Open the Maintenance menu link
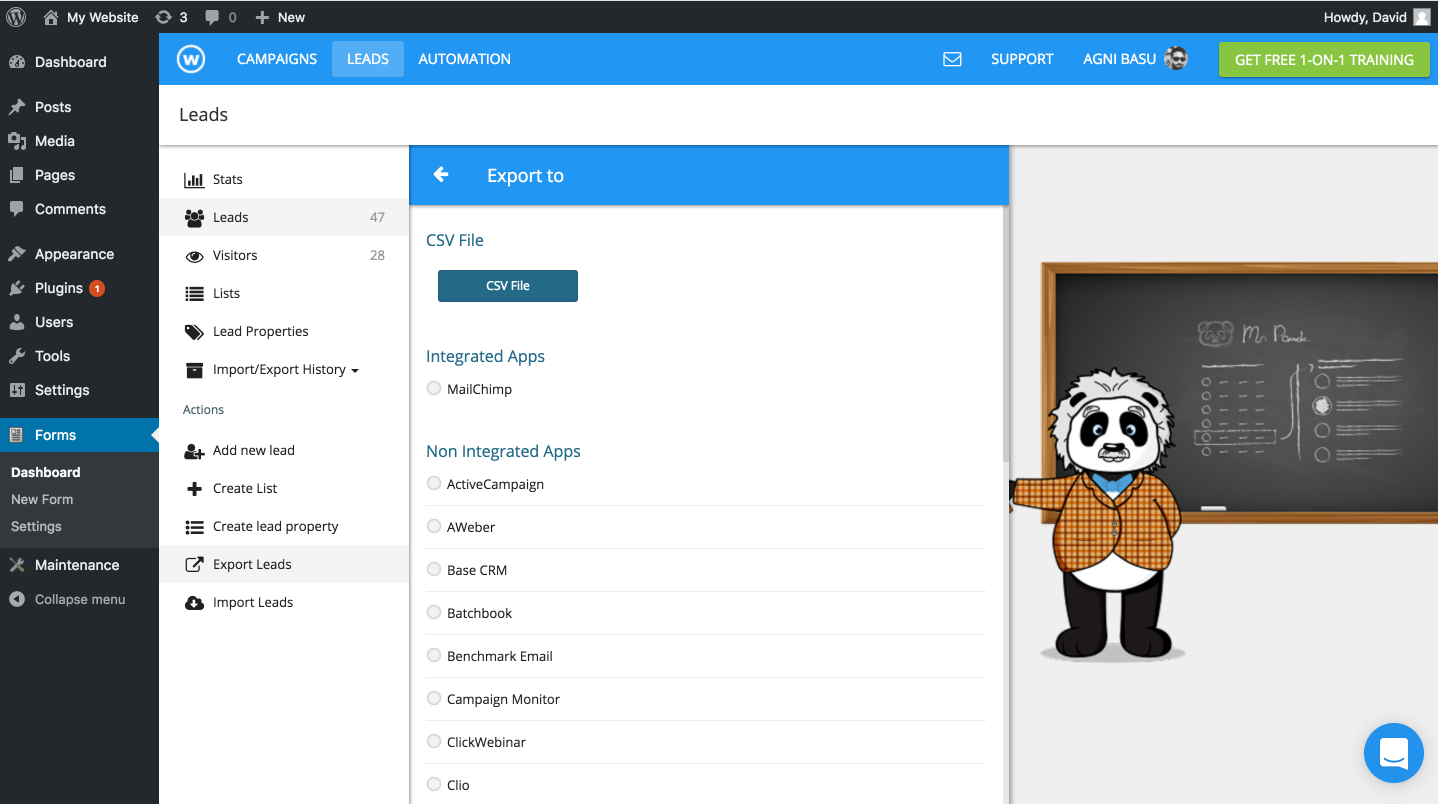The width and height of the screenshot is (1438, 804). pos(79,565)
